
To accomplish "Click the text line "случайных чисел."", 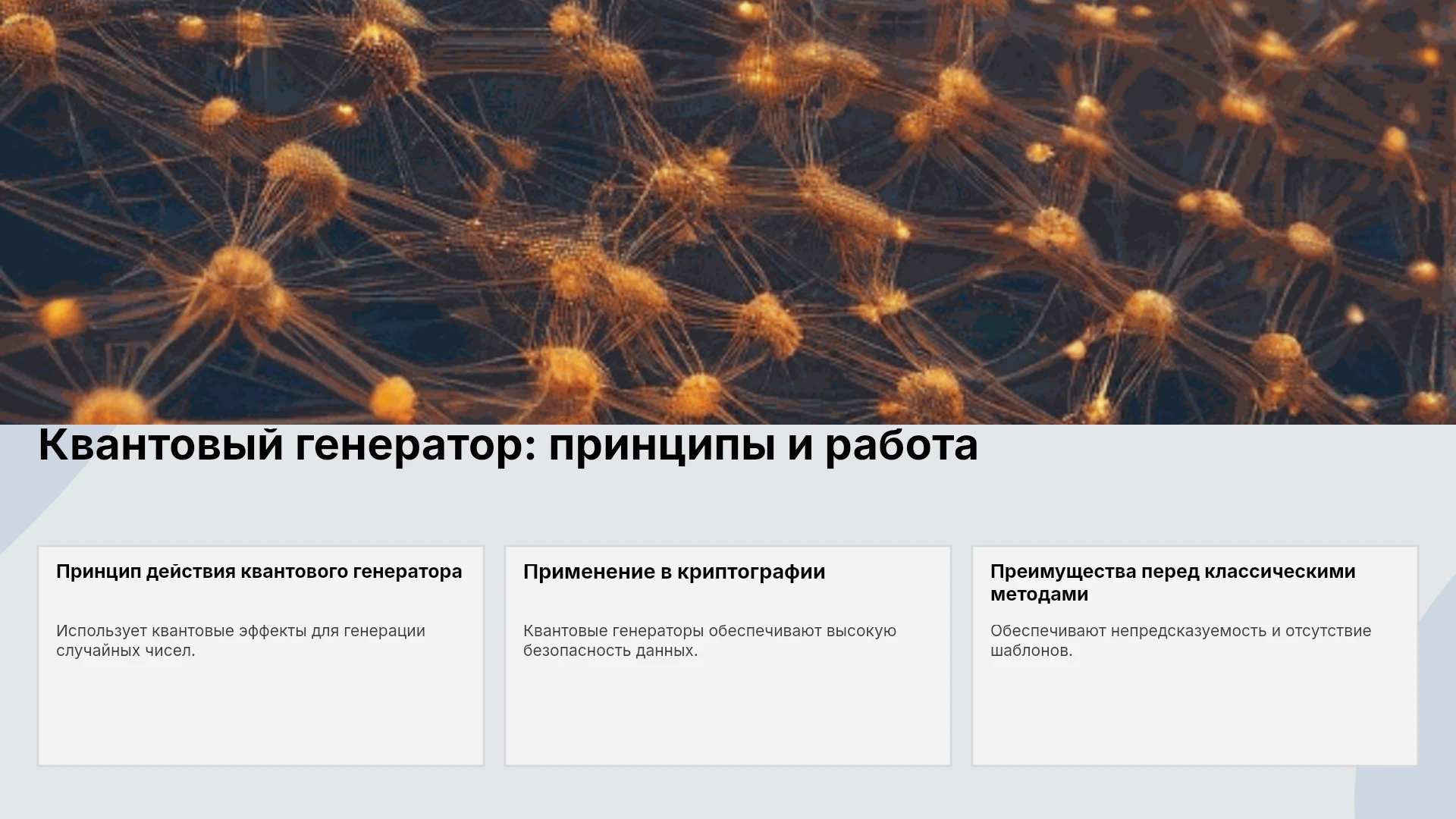I will click(126, 651).
